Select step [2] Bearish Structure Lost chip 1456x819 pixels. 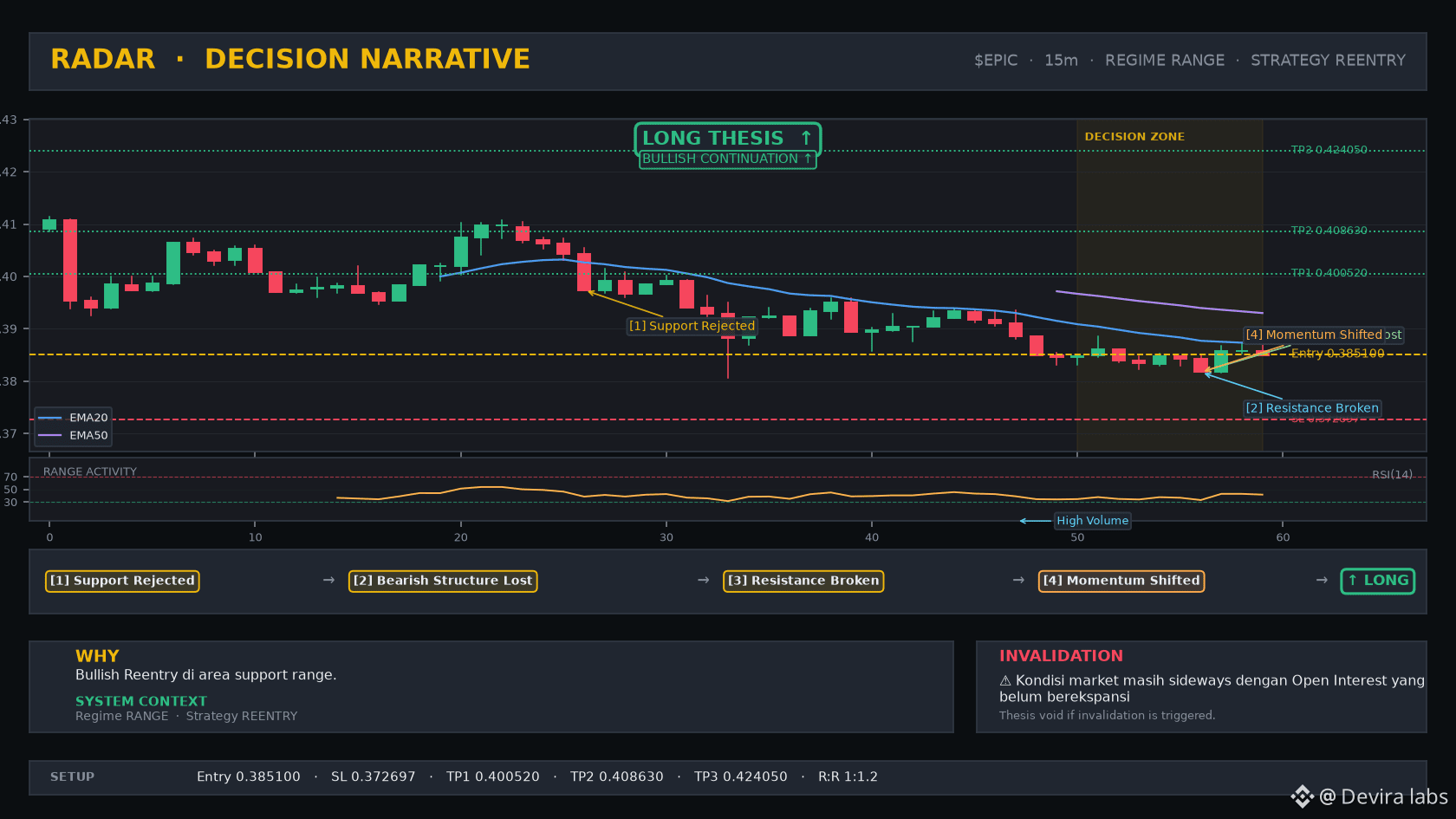pos(443,581)
